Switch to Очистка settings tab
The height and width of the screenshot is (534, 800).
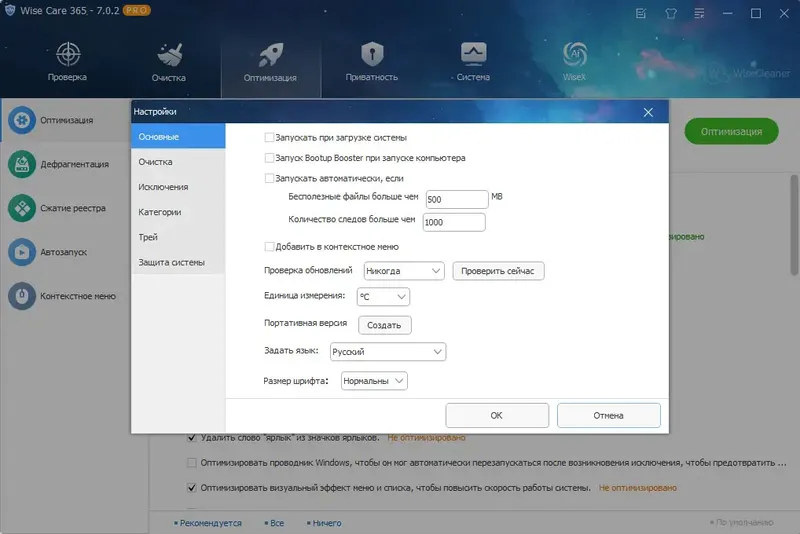tap(178, 162)
